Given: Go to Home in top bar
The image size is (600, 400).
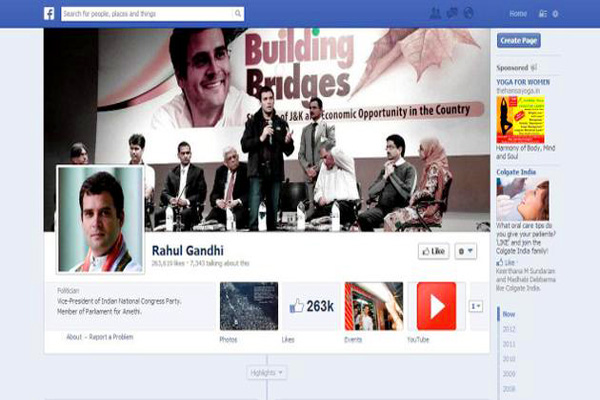Looking at the screenshot, I should [517, 14].
